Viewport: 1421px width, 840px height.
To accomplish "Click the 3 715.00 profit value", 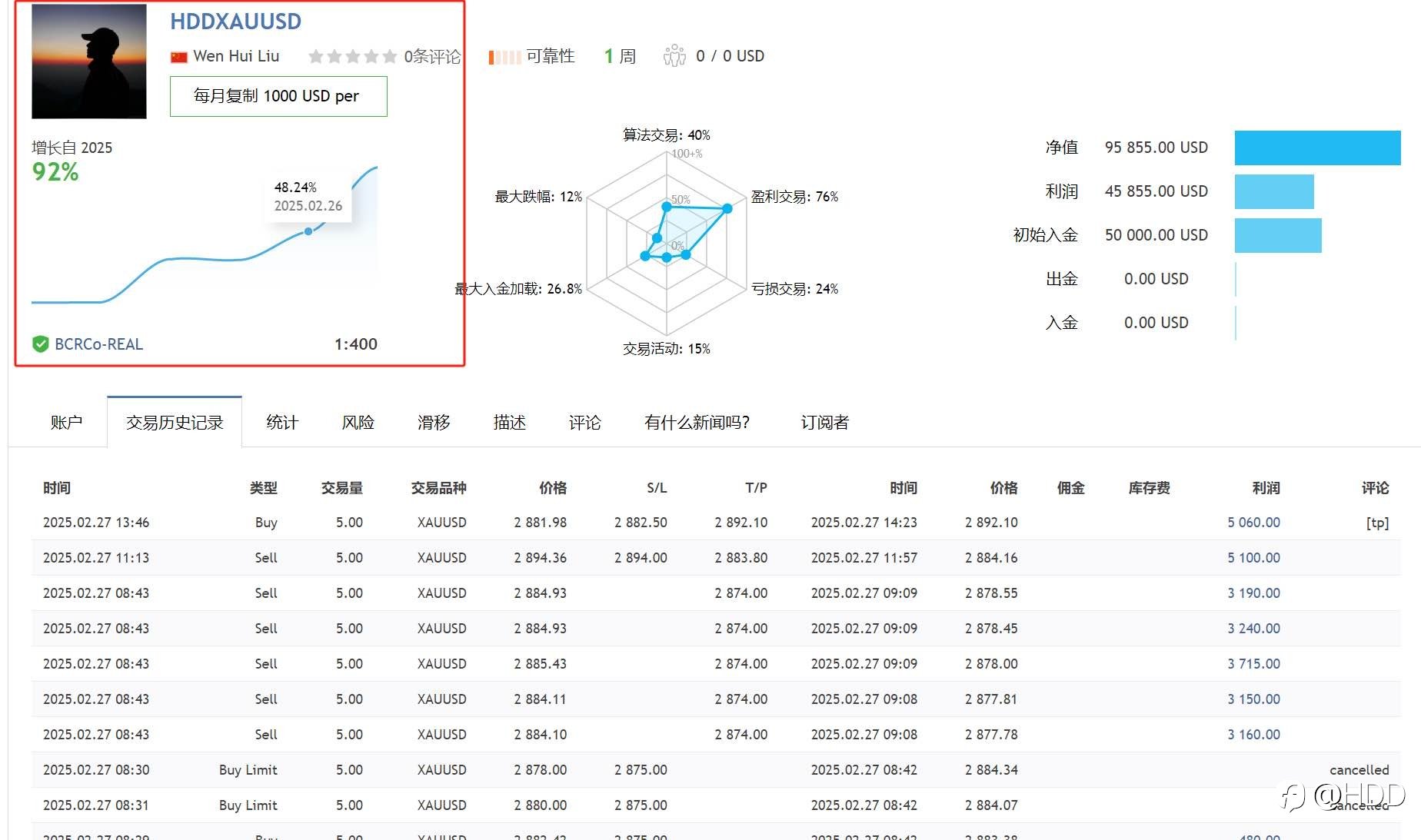I will [x=1253, y=663].
